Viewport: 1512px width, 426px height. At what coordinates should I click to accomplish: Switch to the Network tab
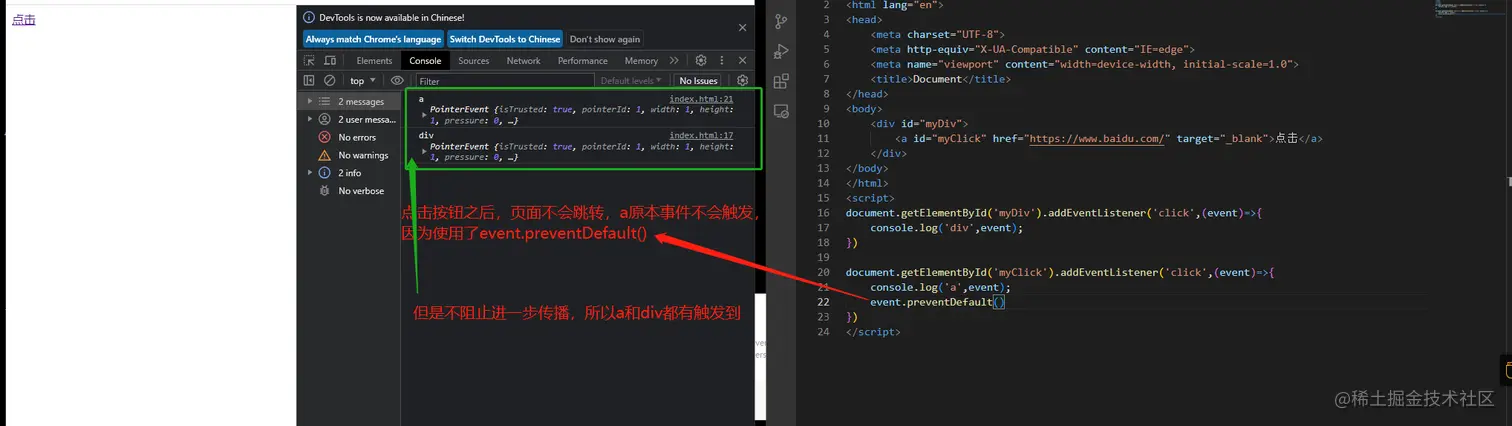click(523, 61)
